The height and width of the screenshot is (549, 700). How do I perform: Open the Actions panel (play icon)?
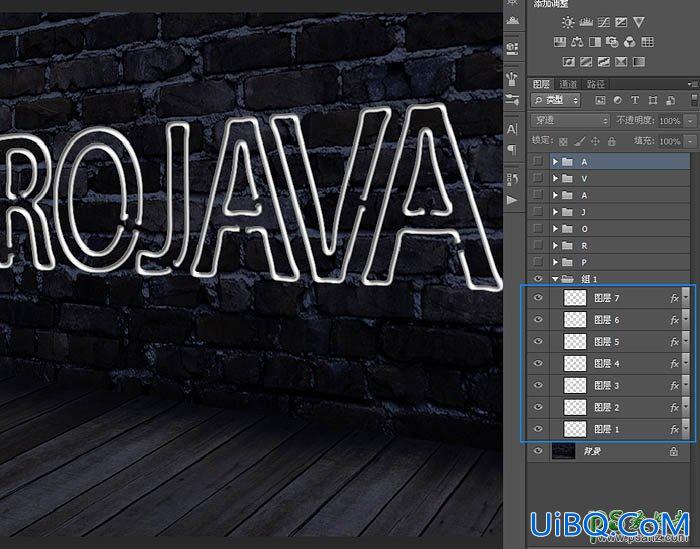pyautogui.click(x=512, y=200)
